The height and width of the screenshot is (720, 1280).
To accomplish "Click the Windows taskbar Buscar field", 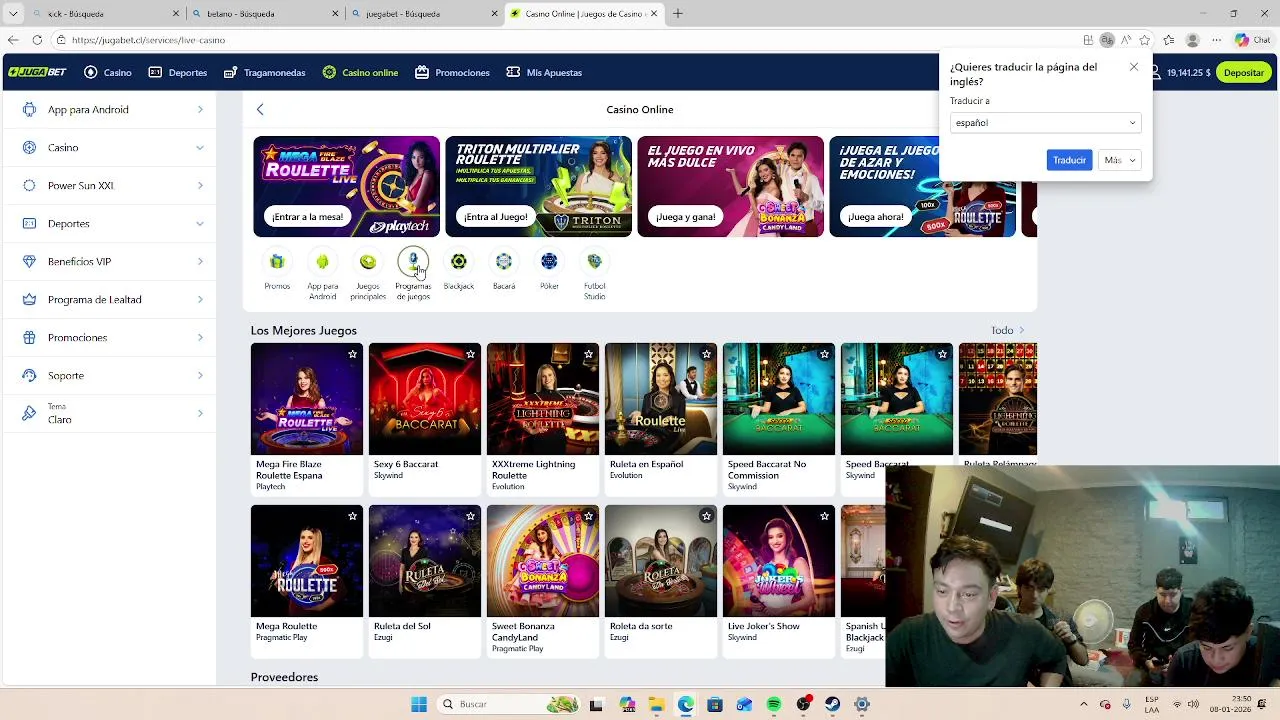I will pyautogui.click(x=508, y=704).
